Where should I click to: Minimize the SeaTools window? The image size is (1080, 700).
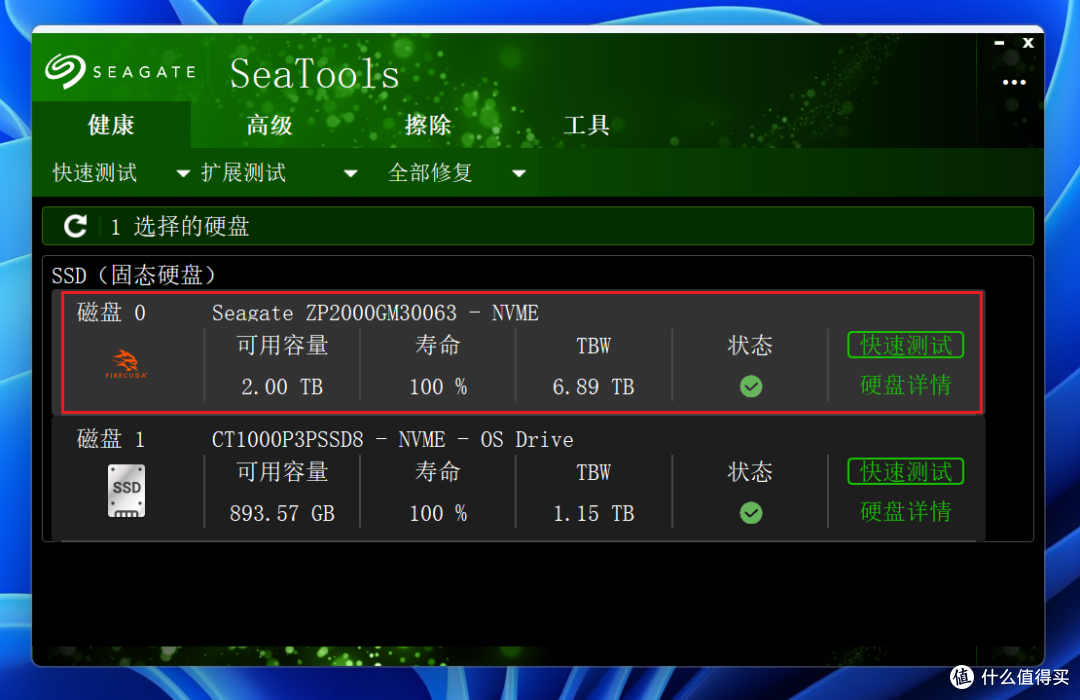(999, 43)
